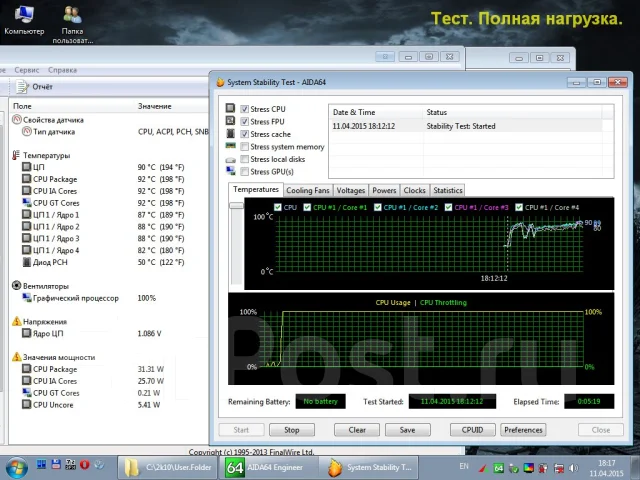Image resolution: width=640 pixels, height=480 pixels.
Task: Toggle CPU #1 / Core #1 graph checkbox
Action: 307,207
